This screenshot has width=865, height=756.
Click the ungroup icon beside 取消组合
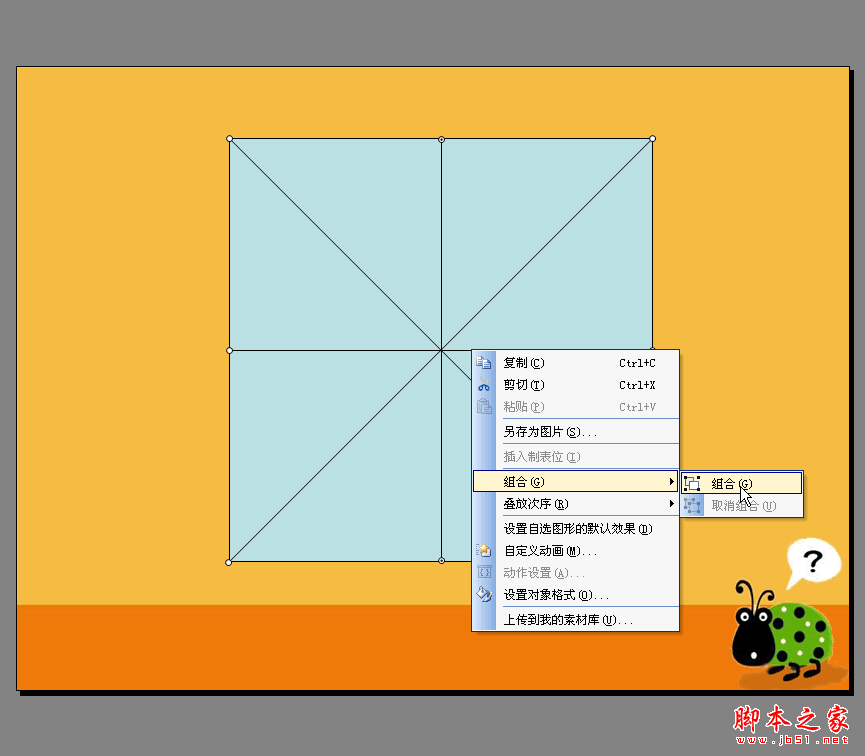point(692,505)
